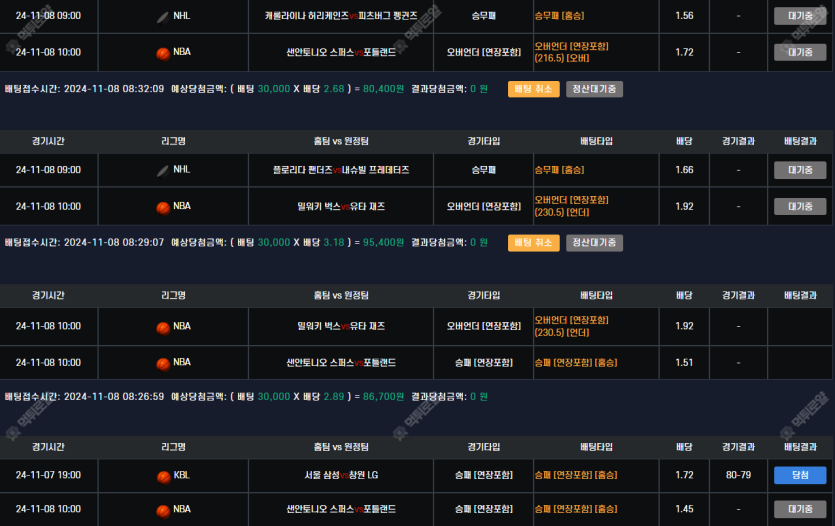Viewport: 835px width, 526px height.
Task: Click the NBA basketball icon in the 1.72 odds San Antonio row
Action: (163, 52)
